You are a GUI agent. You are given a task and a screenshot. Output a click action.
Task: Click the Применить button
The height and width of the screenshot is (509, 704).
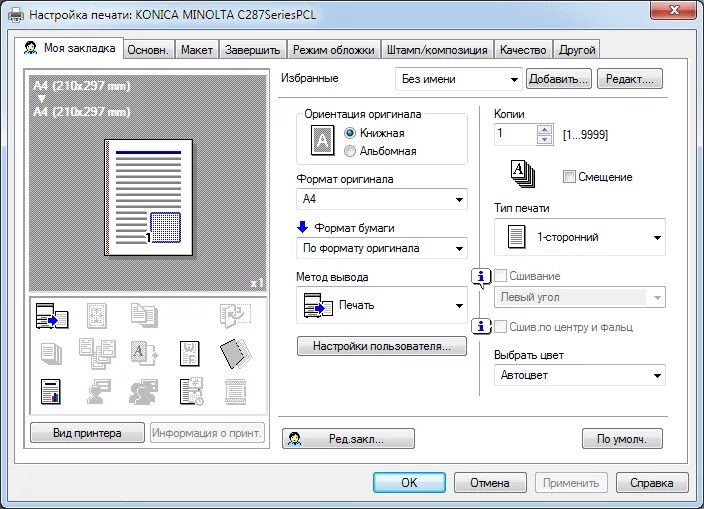[x=571, y=483]
